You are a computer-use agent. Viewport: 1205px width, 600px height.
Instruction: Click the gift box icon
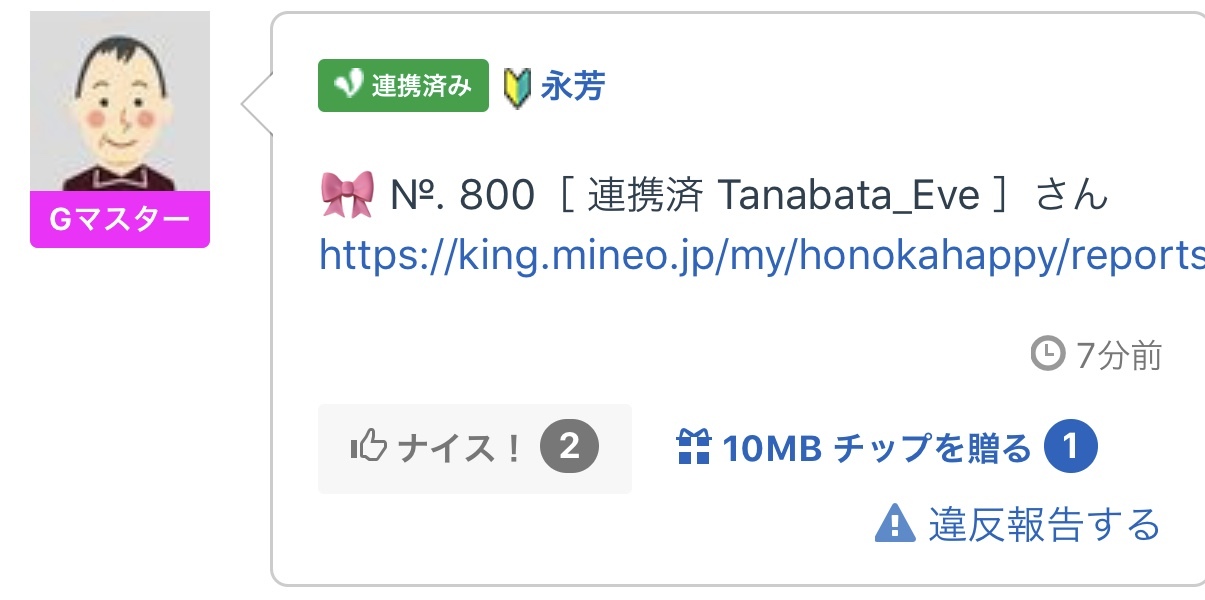click(x=693, y=447)
